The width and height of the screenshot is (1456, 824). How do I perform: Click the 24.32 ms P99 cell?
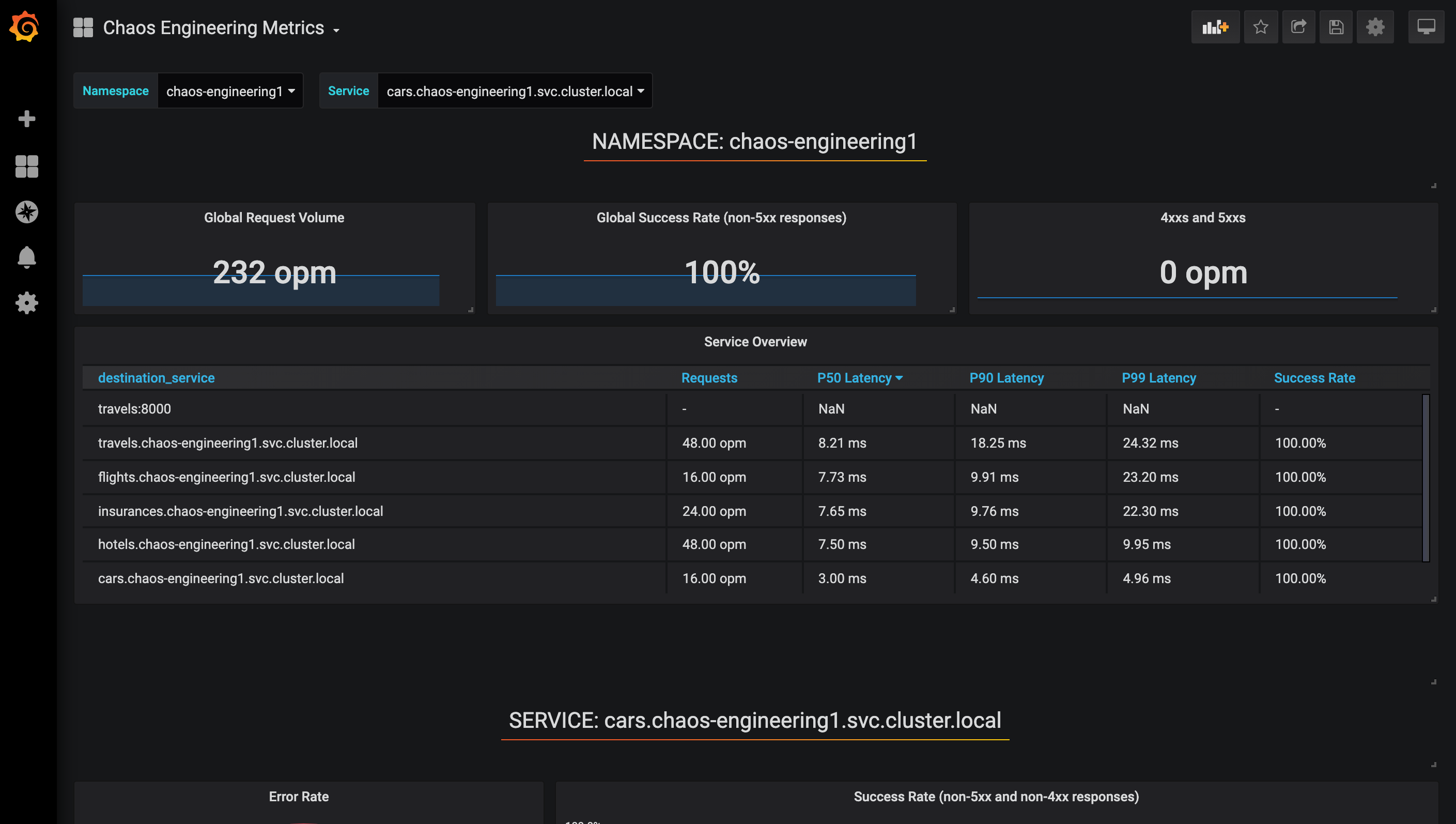(1183, 442)
